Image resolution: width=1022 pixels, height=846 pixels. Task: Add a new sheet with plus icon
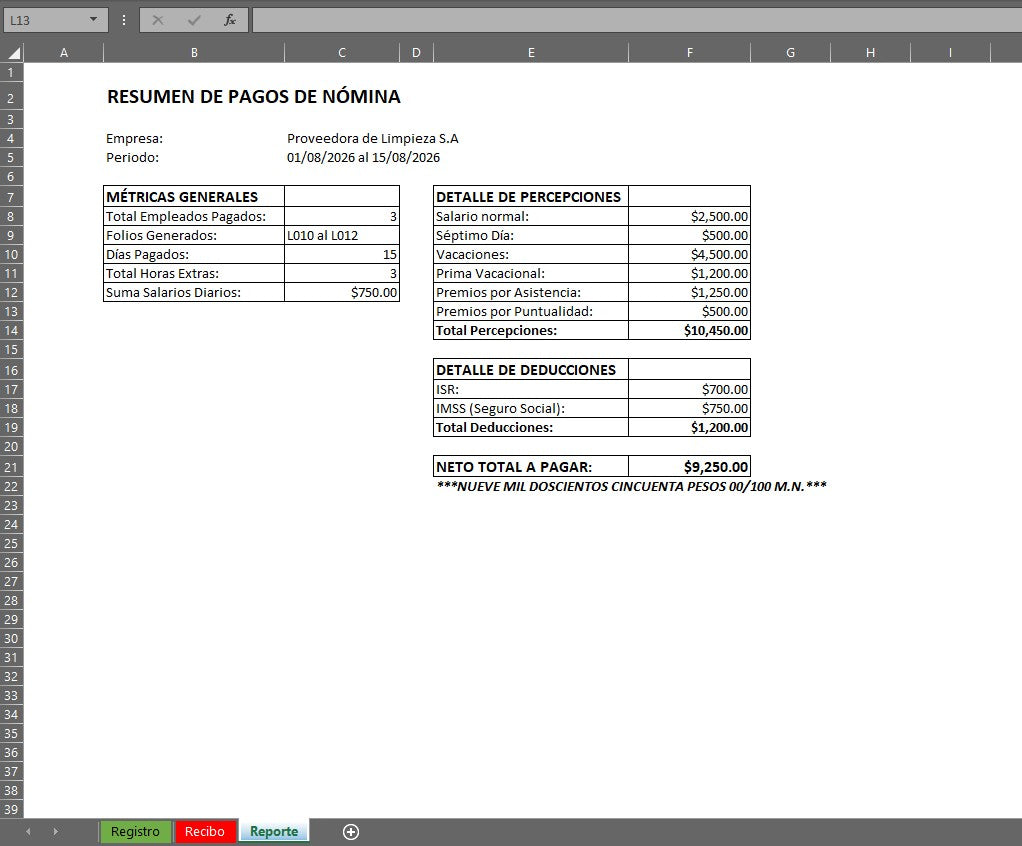click(x=351, y=832)
